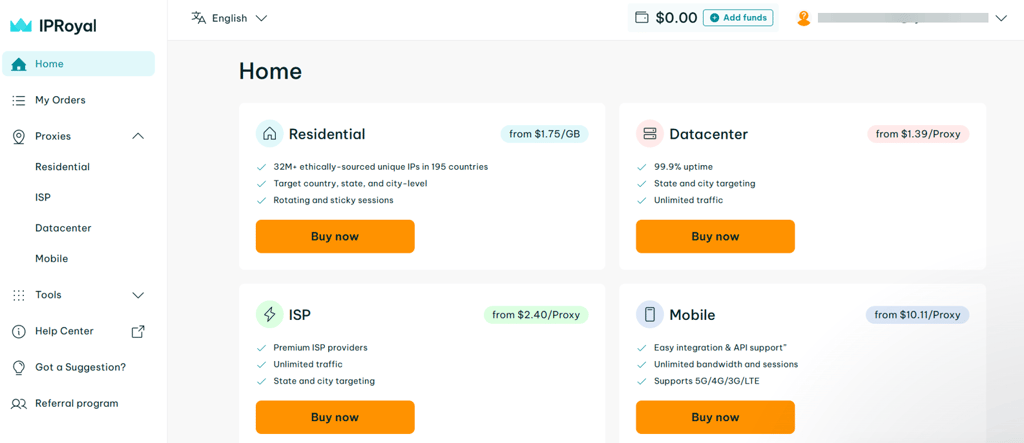Click the Tools grid icon

pyautogui.click(x=19, y=295)
